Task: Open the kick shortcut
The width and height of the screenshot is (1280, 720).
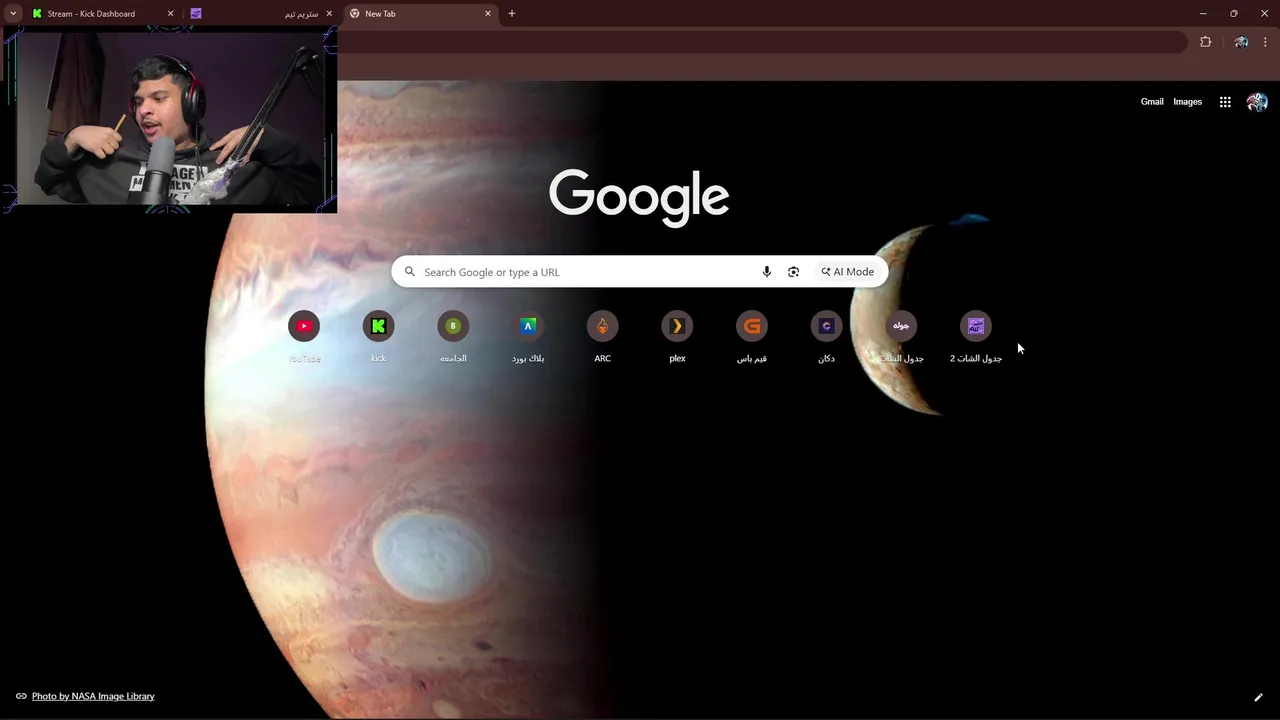Action: [x=378, y=337]
